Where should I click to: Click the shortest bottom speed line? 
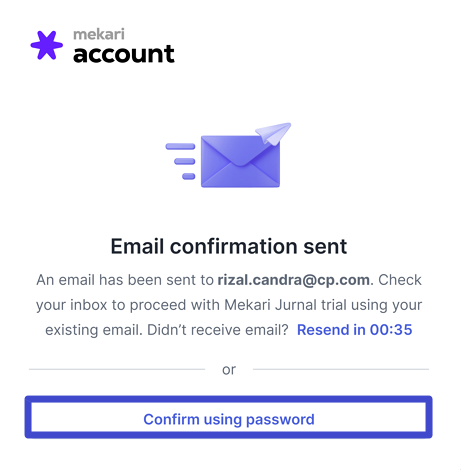pyautogui.click(x=189, y=176)
